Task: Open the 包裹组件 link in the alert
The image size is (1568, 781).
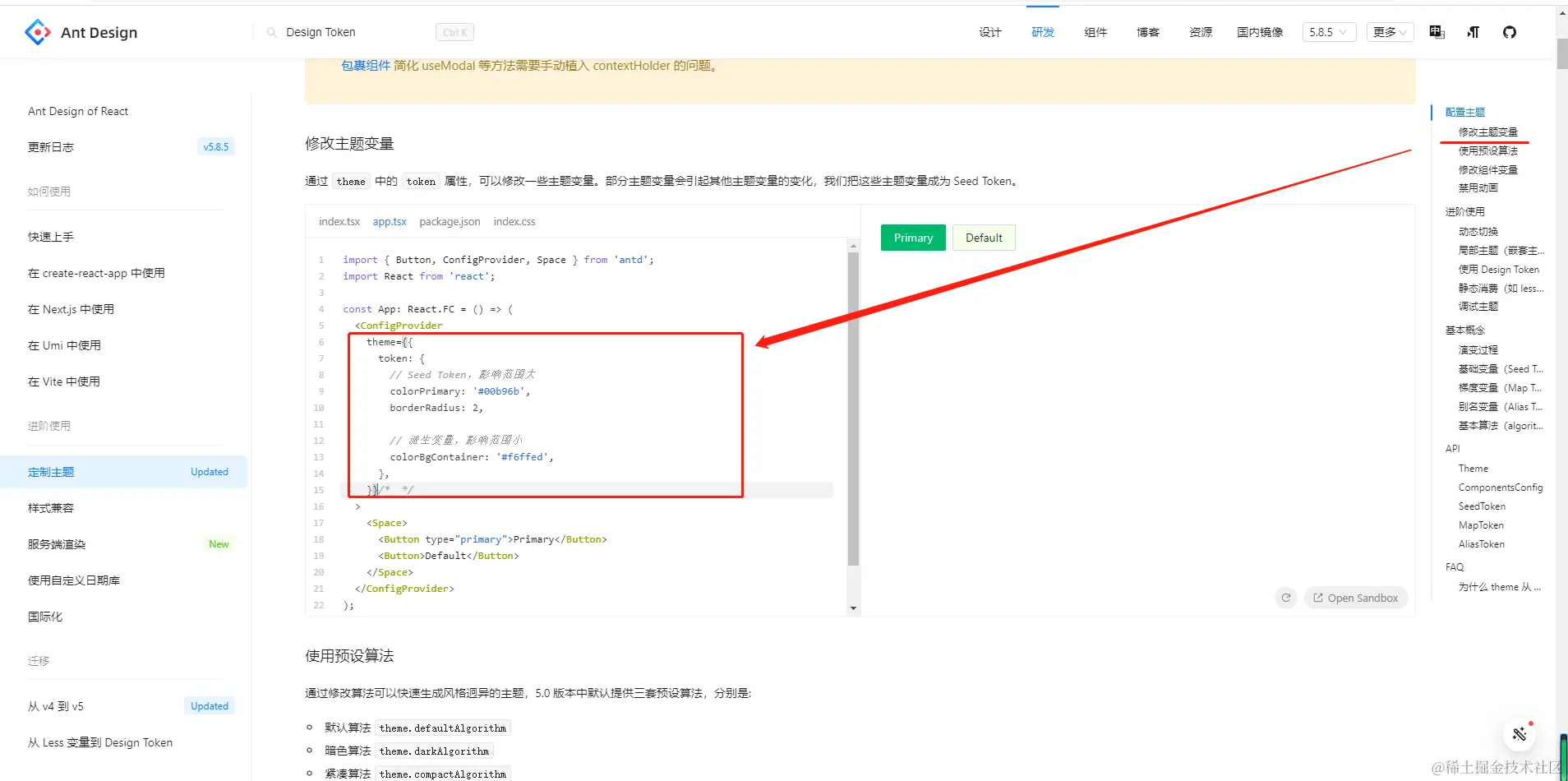Action: pyautogui.click(x=366, y=66)
